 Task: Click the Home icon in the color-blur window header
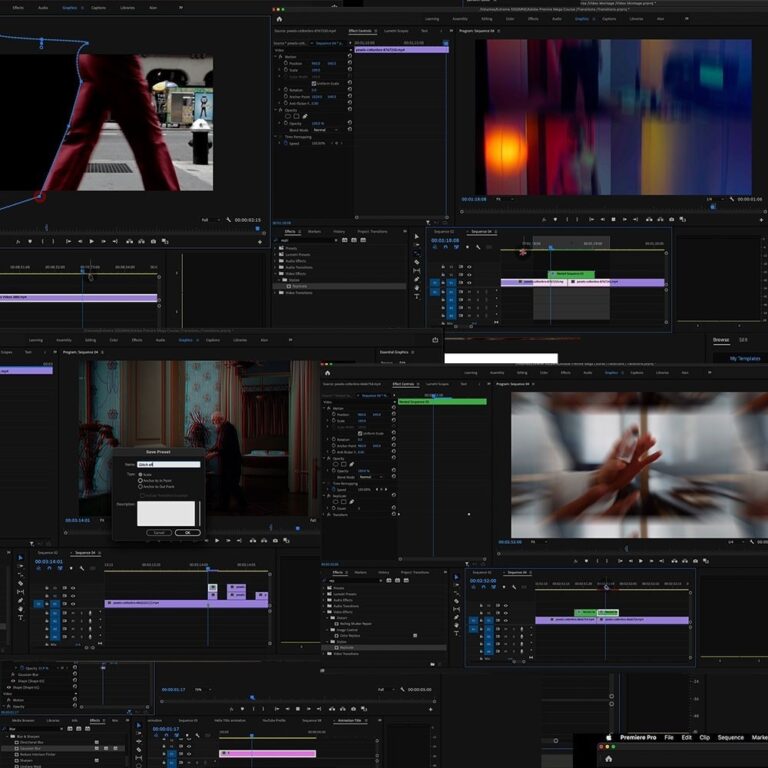click(279, 19)
